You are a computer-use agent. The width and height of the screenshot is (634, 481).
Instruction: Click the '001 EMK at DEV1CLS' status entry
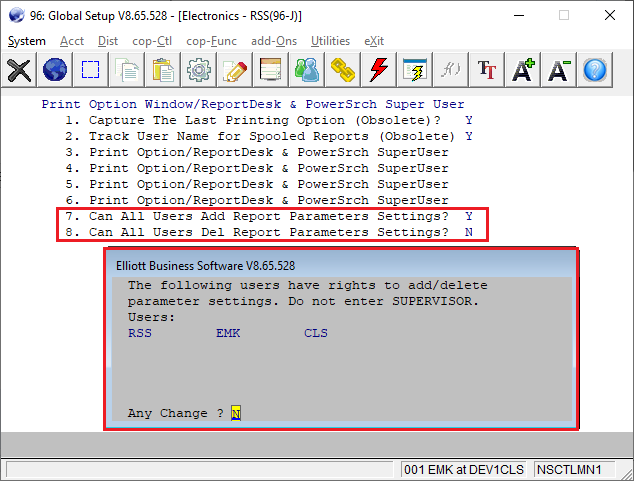pos(464,470)
